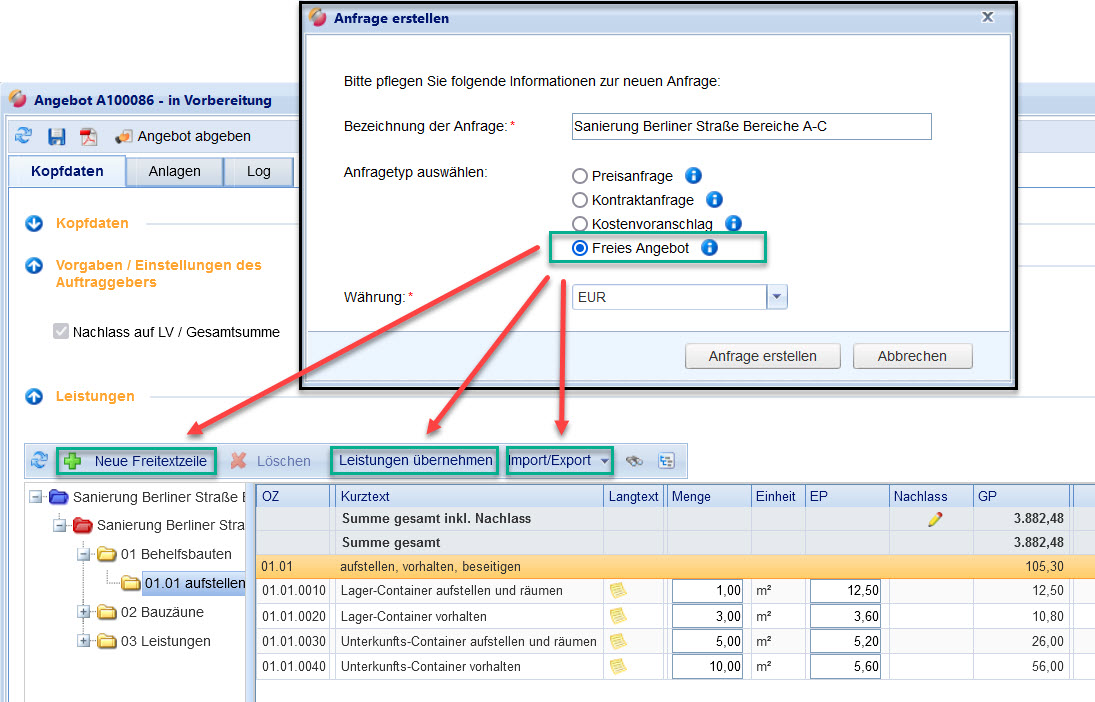Click the pencil icon in Nachlass column
The height and width of the screenshot is (702, 1095).
935,519
